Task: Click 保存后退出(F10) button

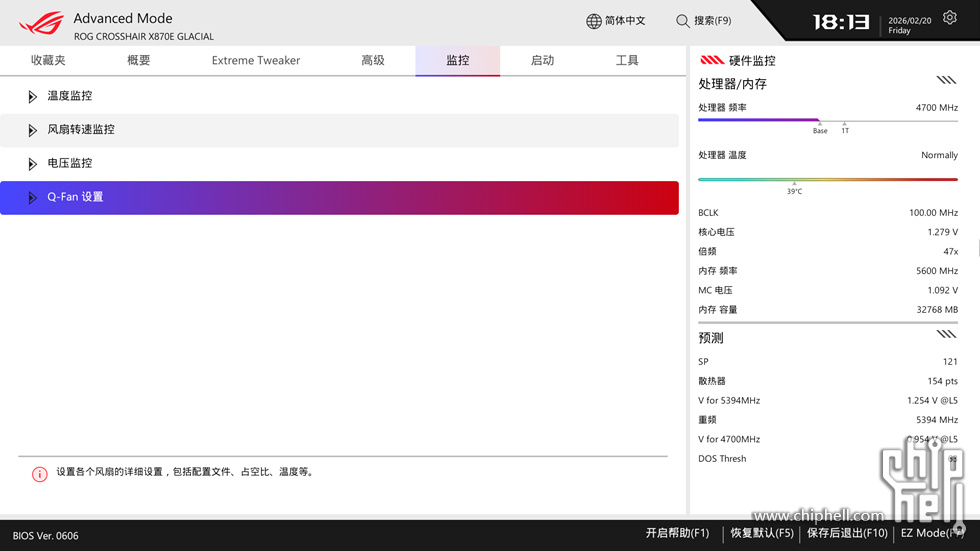Action: tap(847, 533)
